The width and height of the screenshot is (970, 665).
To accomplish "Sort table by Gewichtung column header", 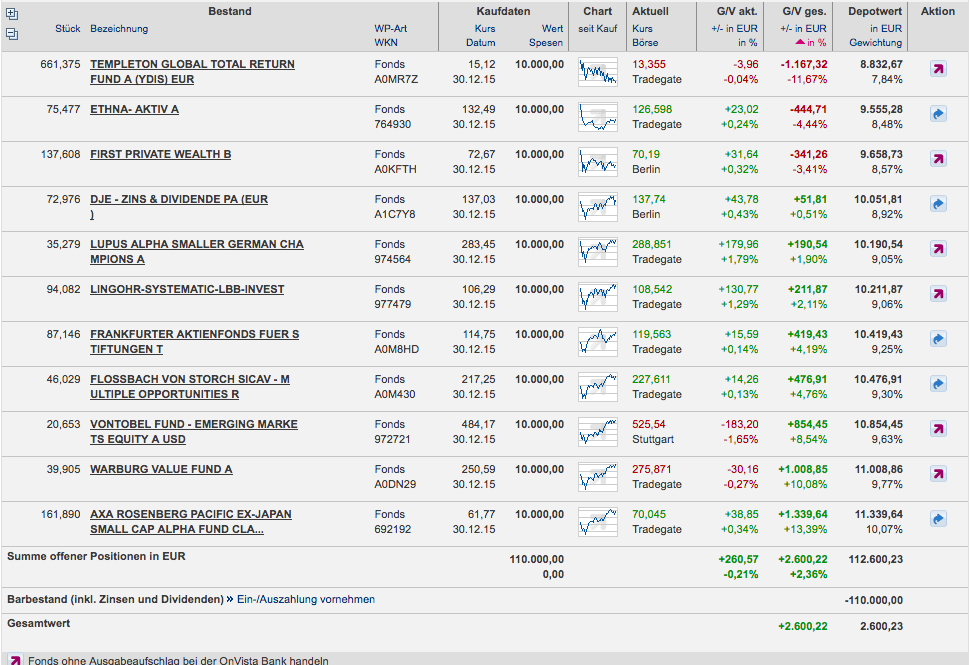I will click(x=875, y=43).
